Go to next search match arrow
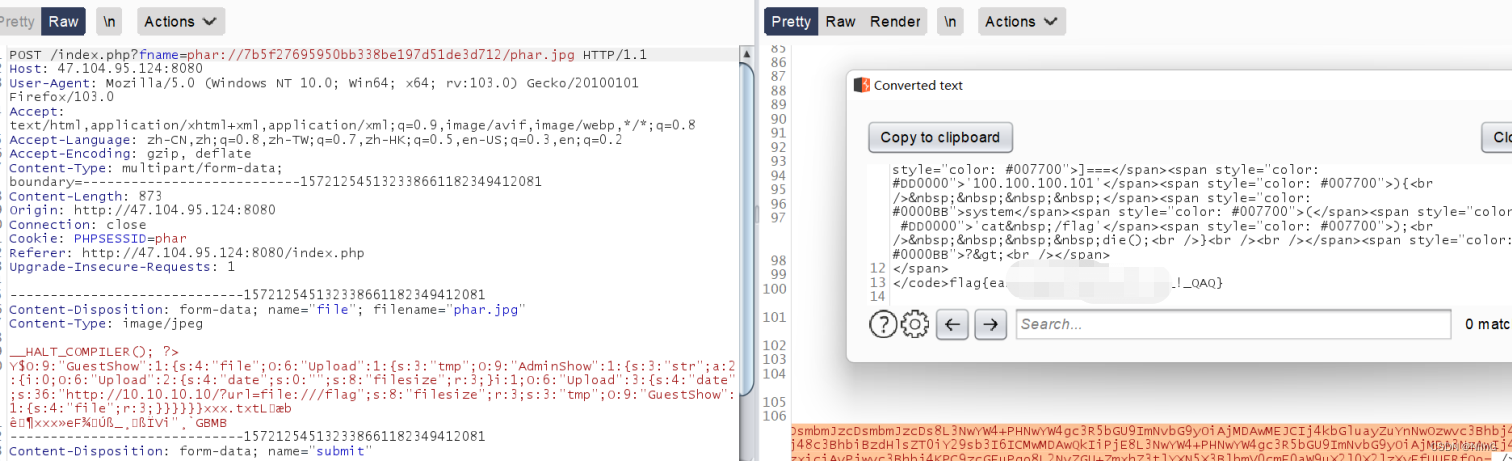The height and width of the screenshot is (461, 1512). [990, 324]
